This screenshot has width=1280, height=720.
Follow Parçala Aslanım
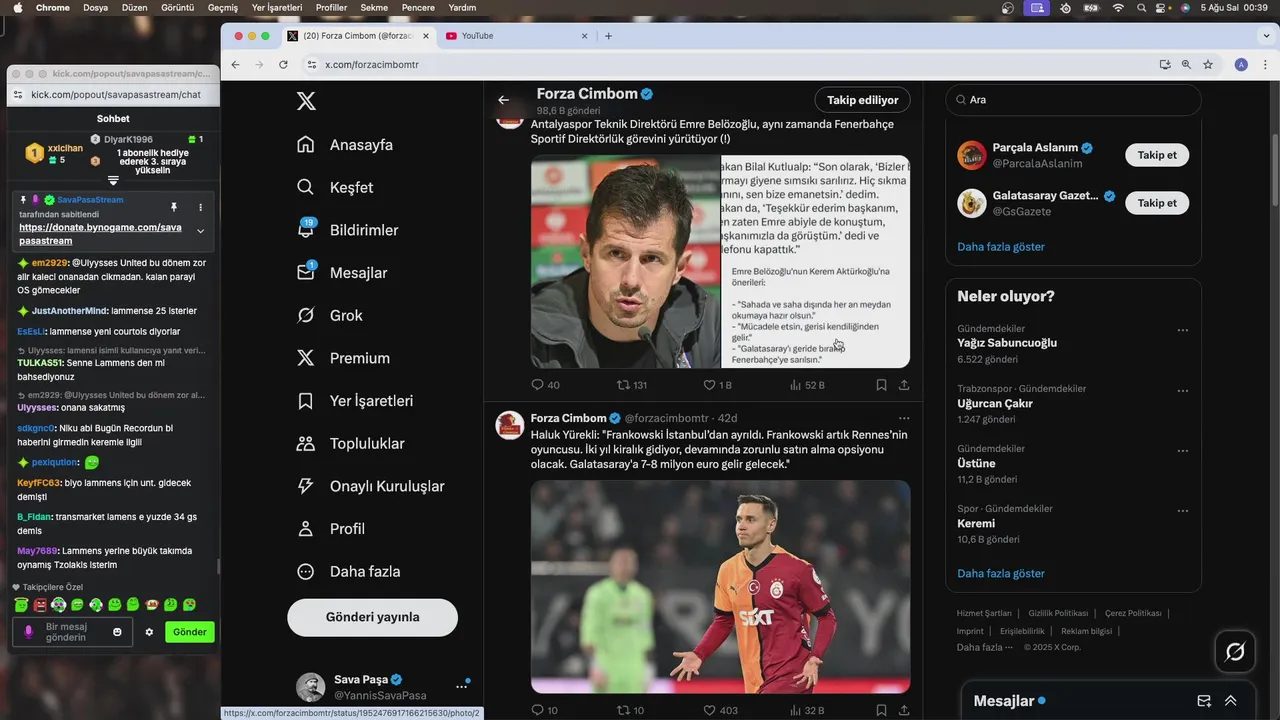click(x=1157, y=155)
